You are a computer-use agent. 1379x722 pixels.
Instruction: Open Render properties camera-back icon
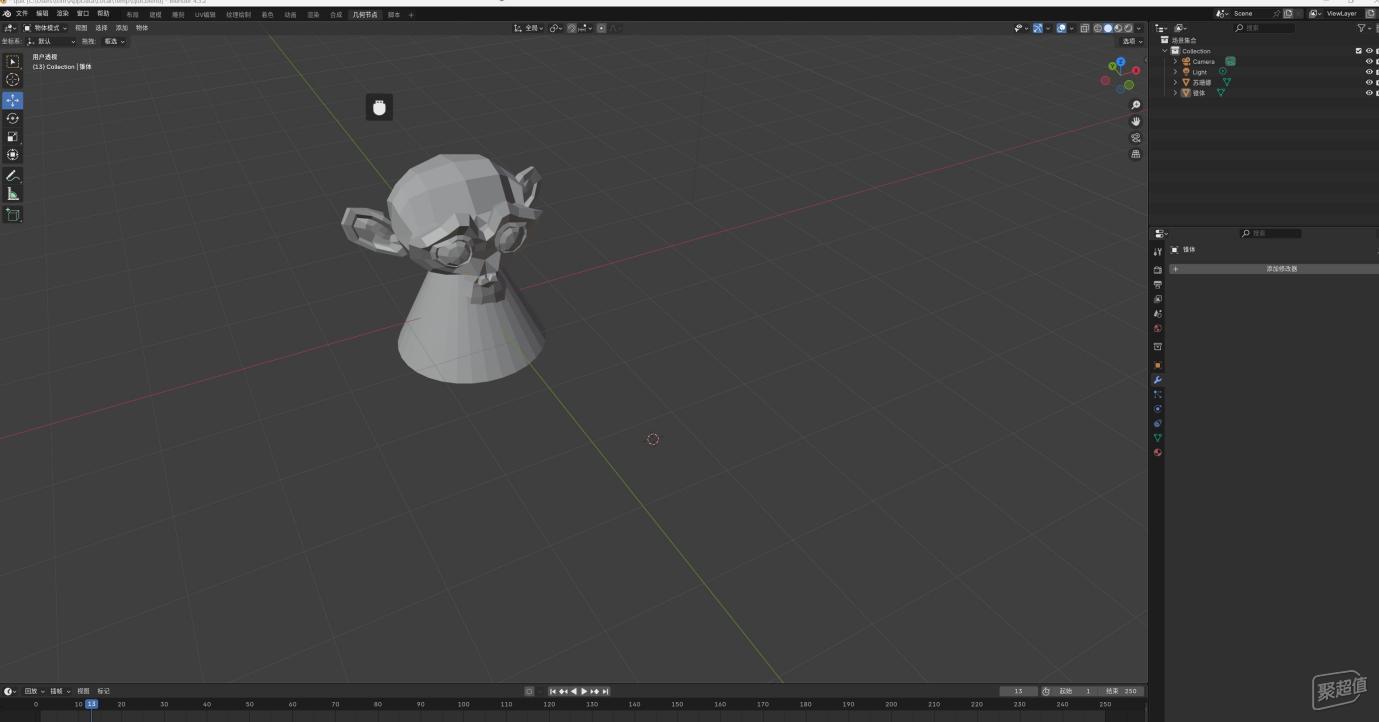1158,270
